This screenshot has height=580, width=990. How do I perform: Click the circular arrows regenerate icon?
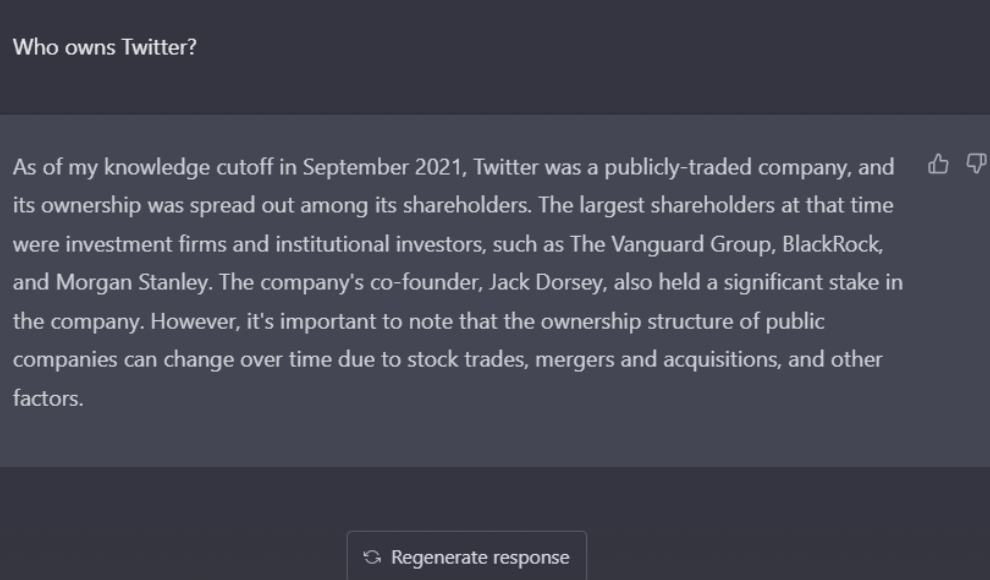pos(372,558)
